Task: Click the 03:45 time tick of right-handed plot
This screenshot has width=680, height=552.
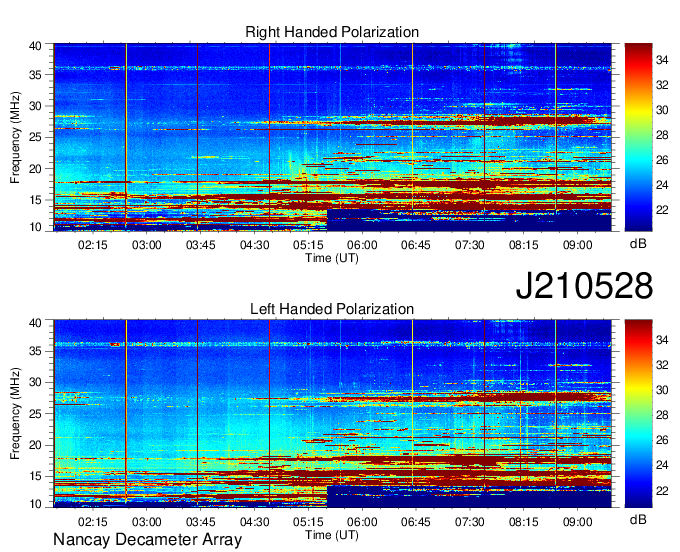Action: [200, 245]
